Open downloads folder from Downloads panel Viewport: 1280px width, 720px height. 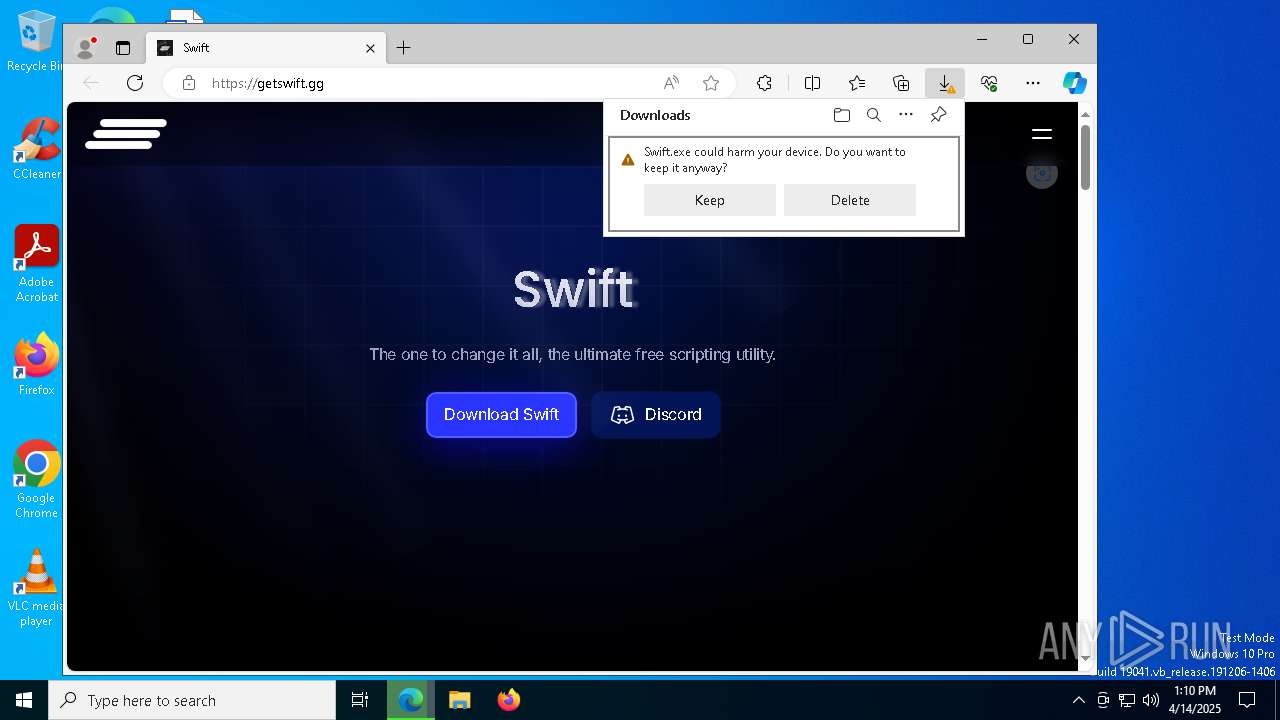coord(842,115)
